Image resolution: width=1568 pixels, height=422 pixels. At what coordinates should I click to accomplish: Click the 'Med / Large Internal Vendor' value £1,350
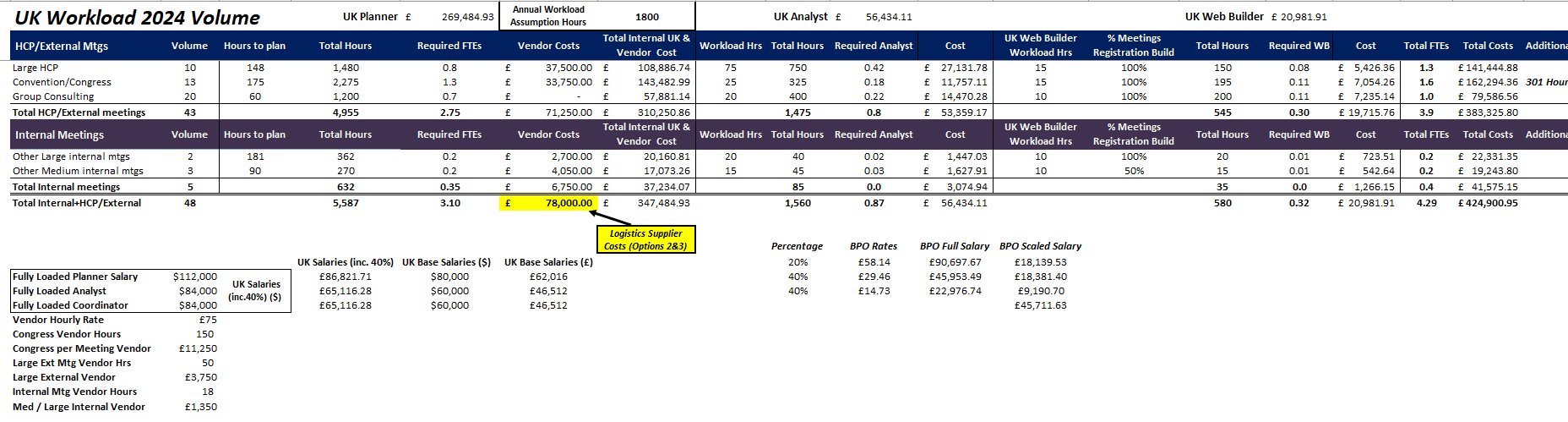click(x=201, y=407)
